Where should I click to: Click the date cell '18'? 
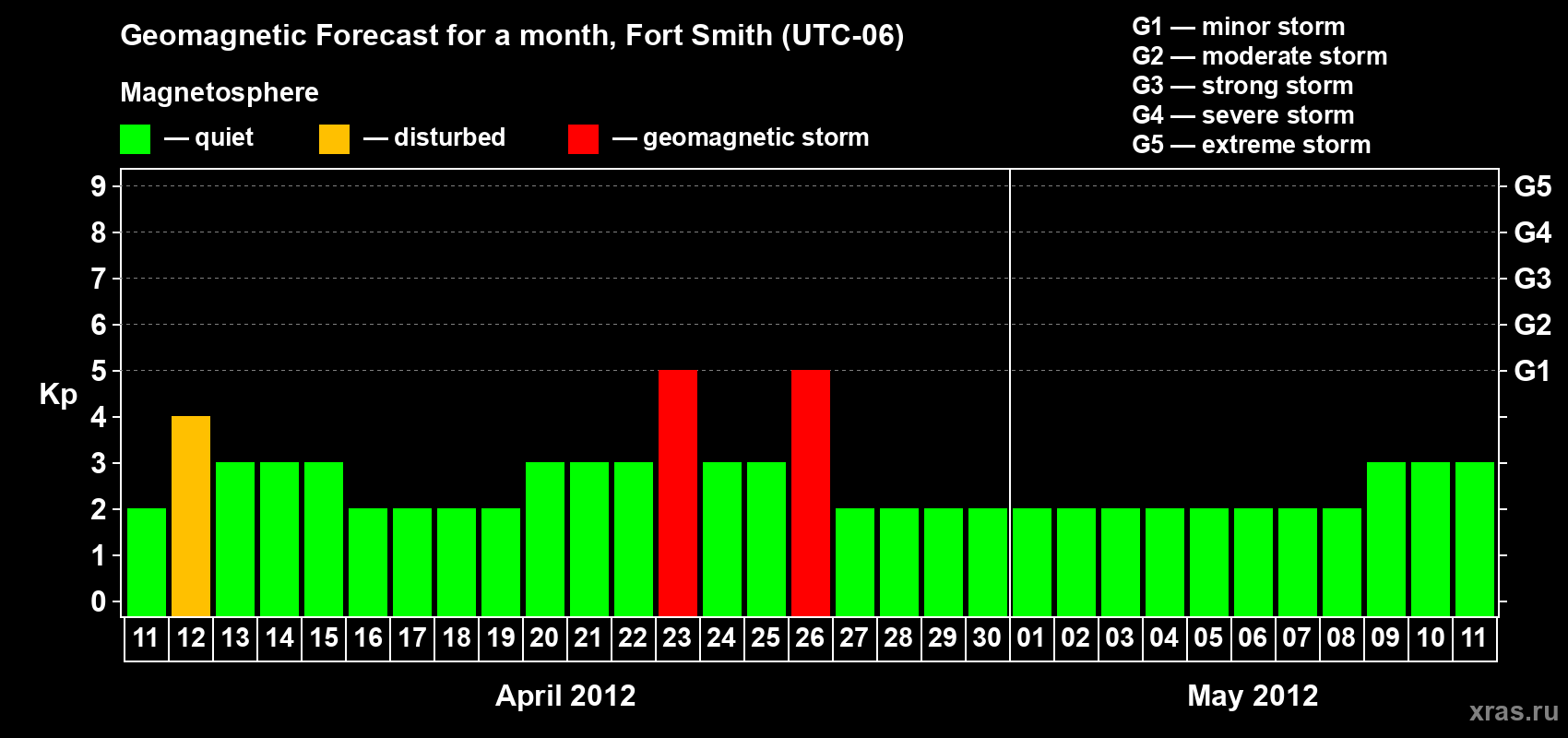[x=457, y=638]
